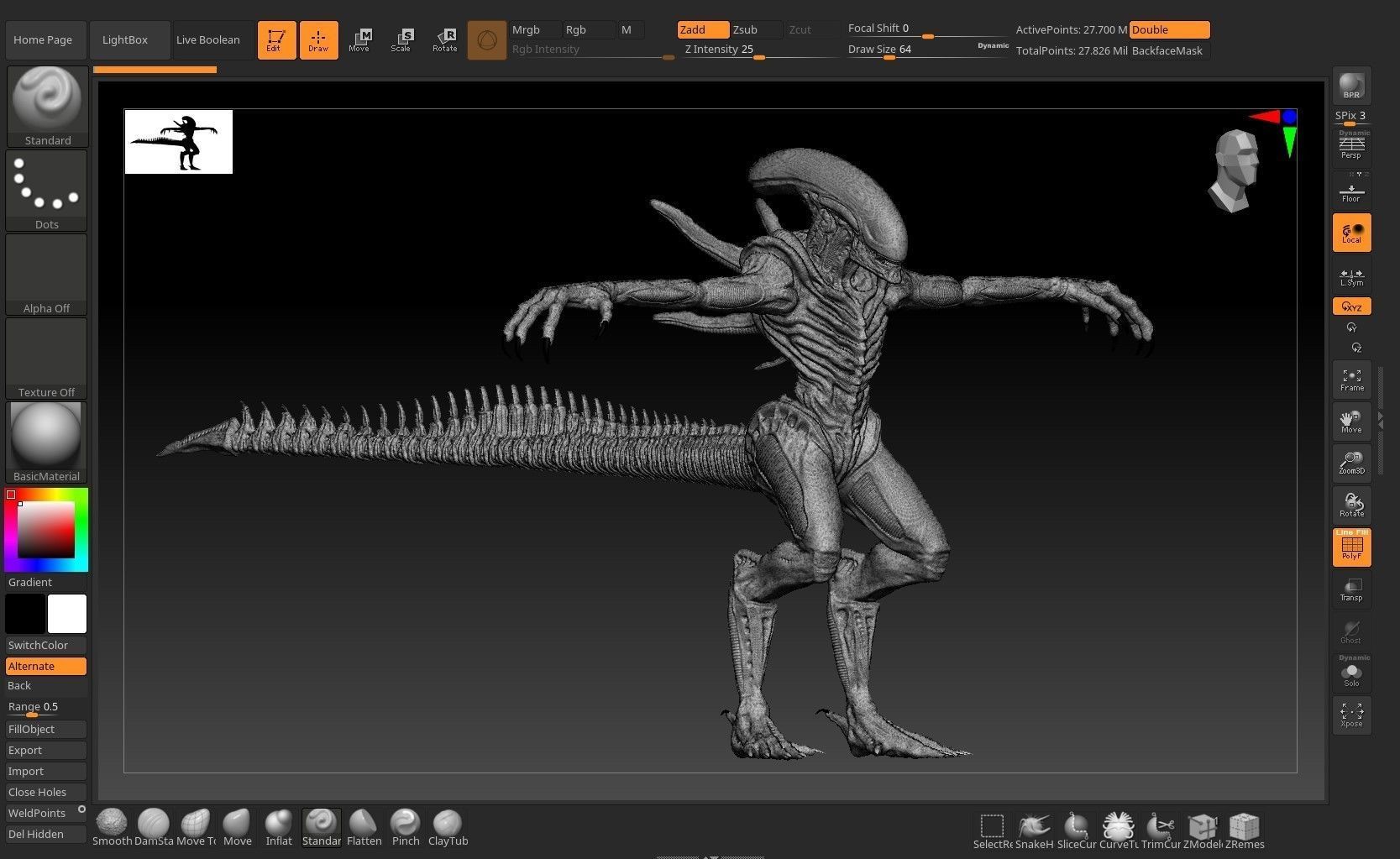Toggle the Alternate button
The width and height of the screenshot is (1400, 859).
coord(46,666)
